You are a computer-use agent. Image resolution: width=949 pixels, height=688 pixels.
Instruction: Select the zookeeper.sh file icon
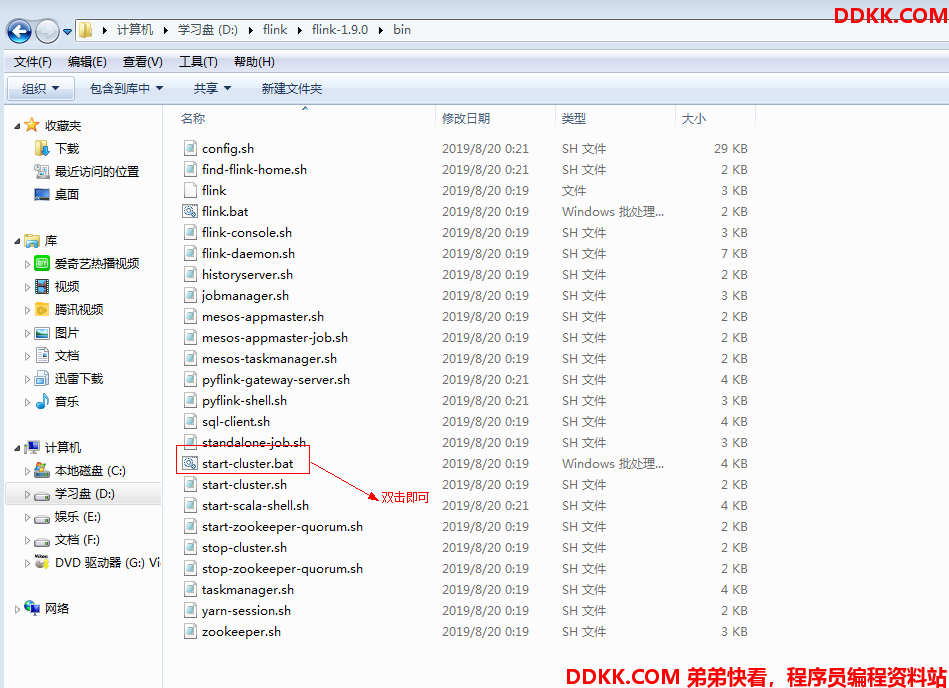coord(190,632)
